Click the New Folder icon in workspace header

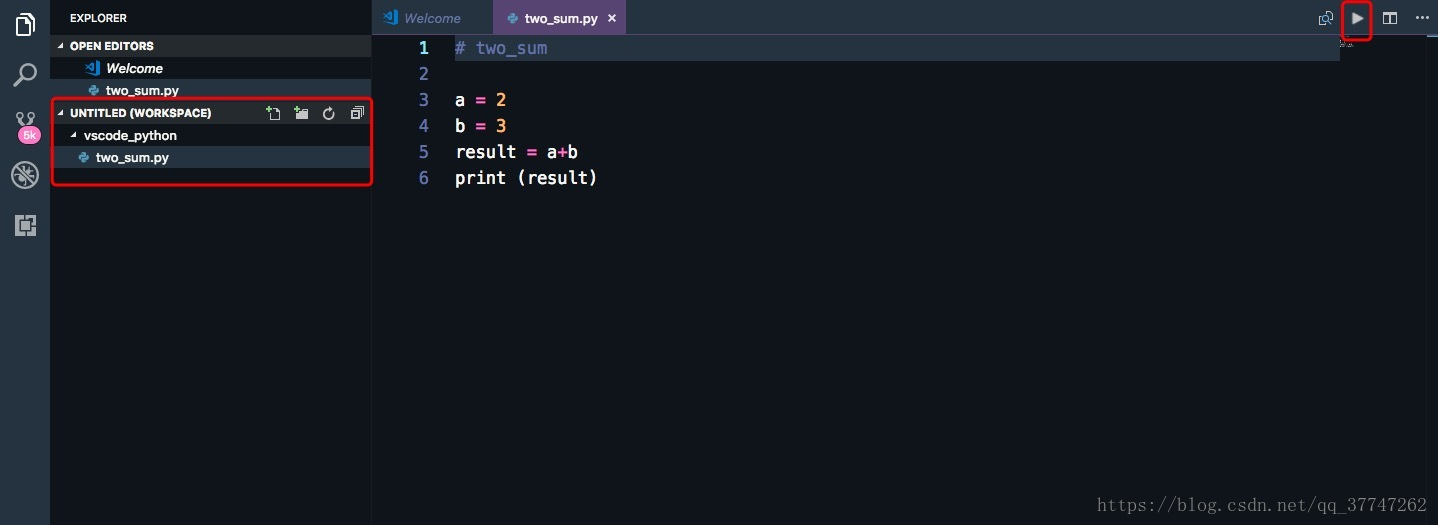(301, 113)
